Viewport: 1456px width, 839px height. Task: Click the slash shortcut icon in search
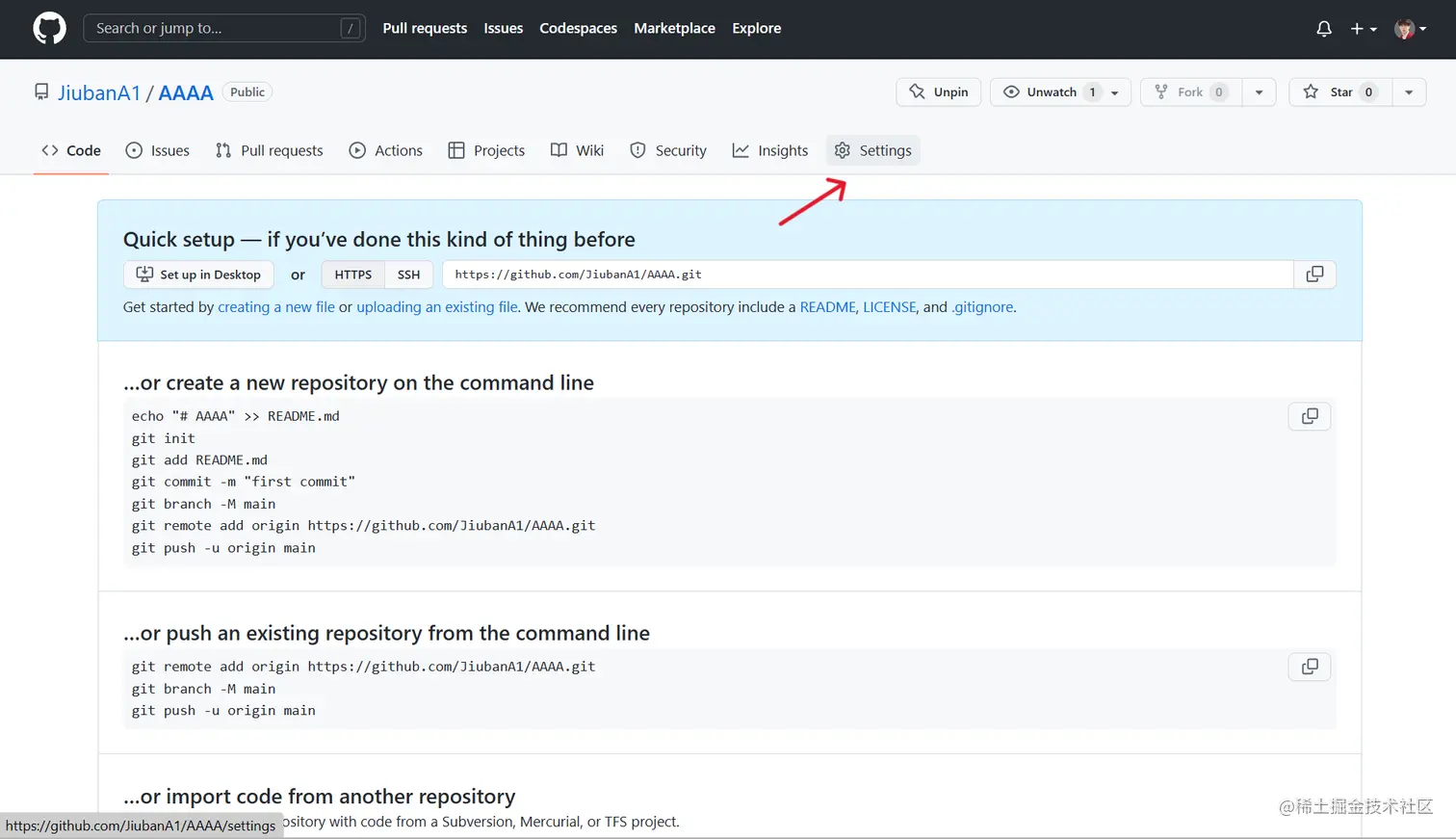[x=351, y=29]
